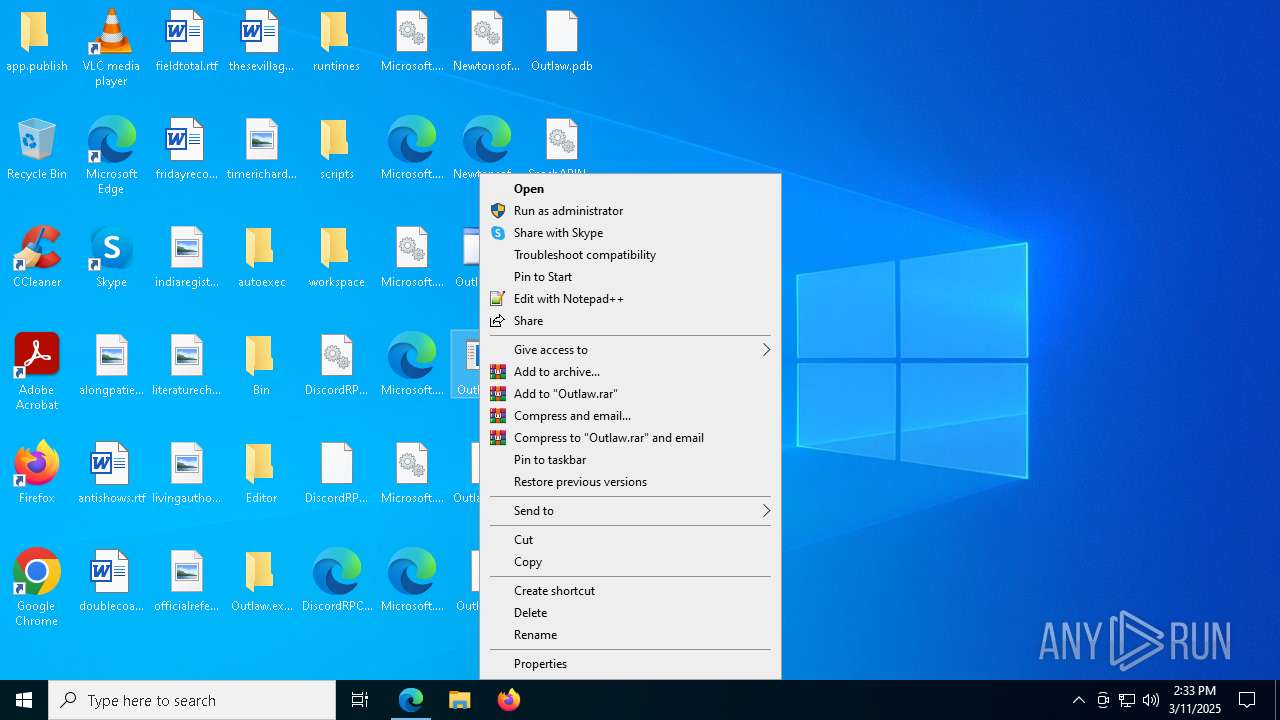The image size is (1280, 720).
Task: Select the Bin folder icon
Action: click(x=261, y=356)
